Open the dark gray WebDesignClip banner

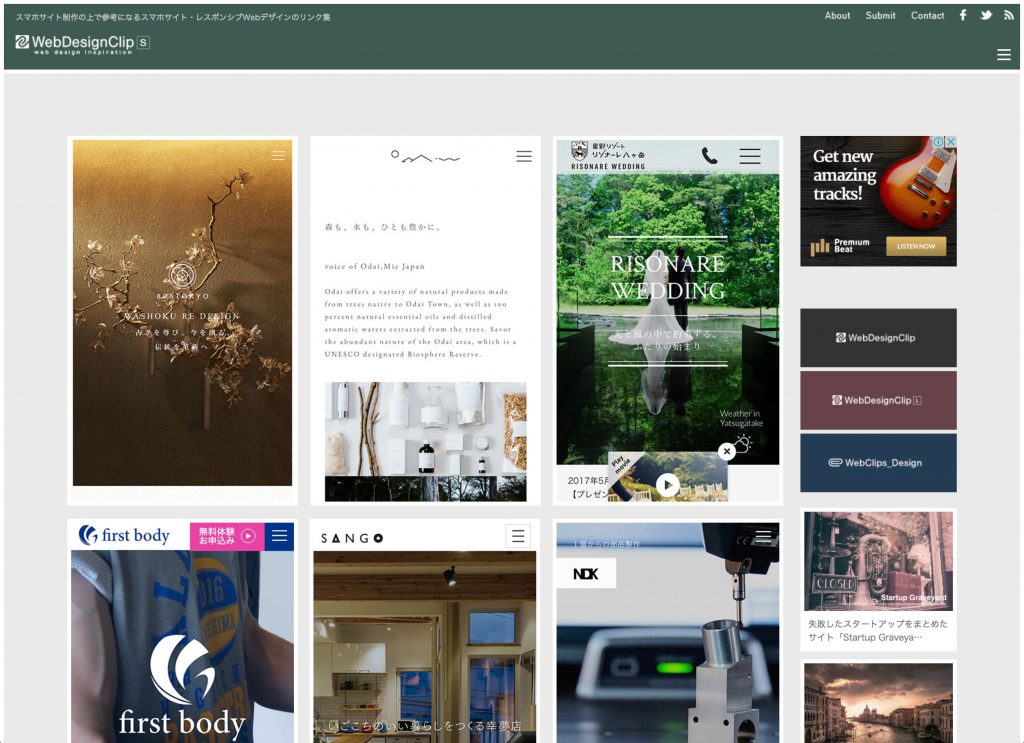[878, 338]
